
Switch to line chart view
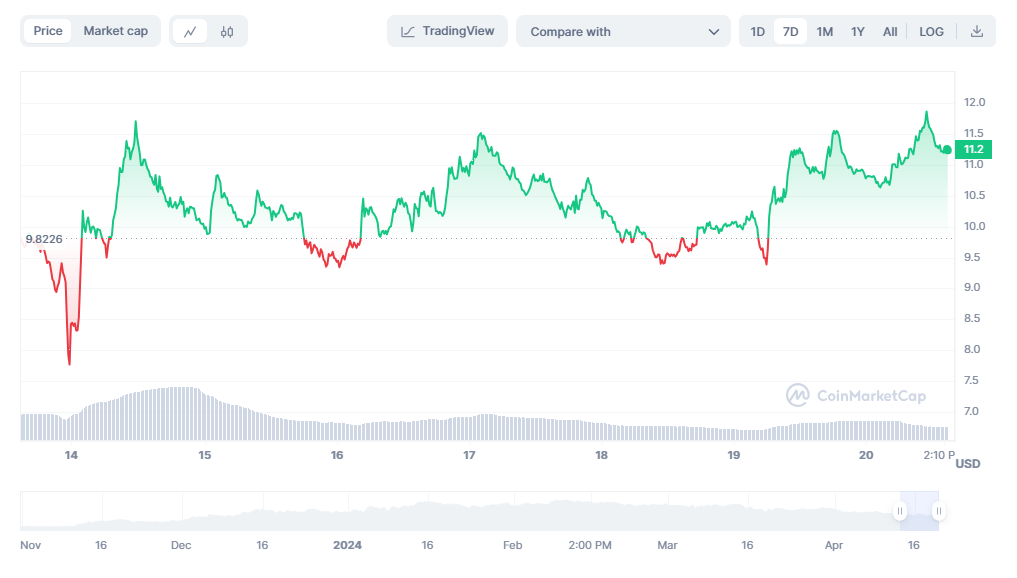190,31
